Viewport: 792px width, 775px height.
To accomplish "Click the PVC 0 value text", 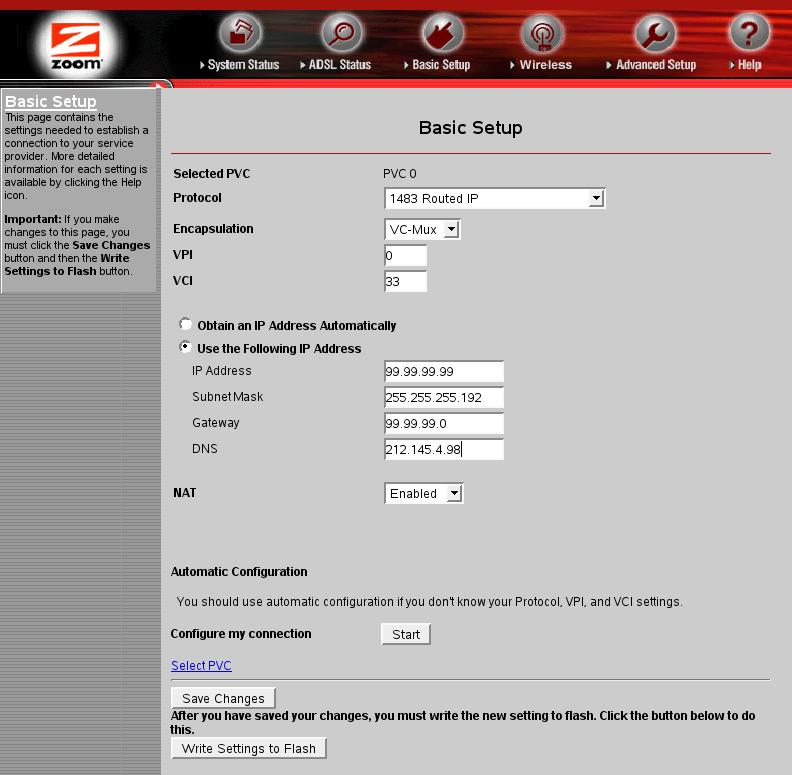I will tap(400, 174).
